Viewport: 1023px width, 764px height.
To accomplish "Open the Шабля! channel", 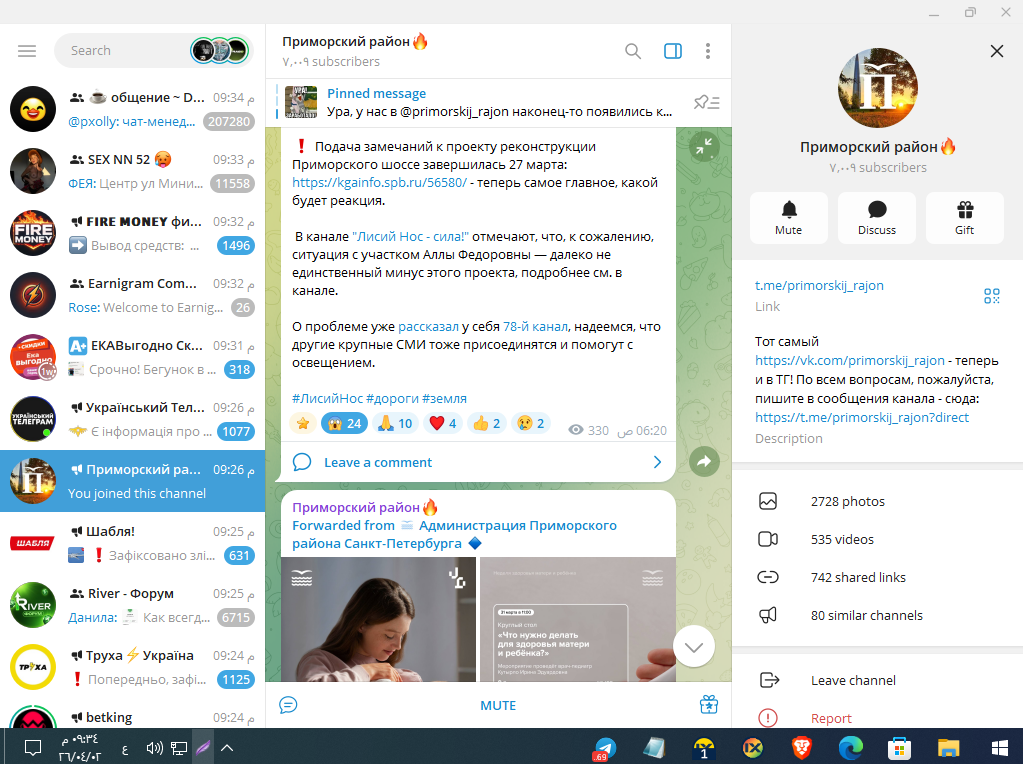I will 132,543.
